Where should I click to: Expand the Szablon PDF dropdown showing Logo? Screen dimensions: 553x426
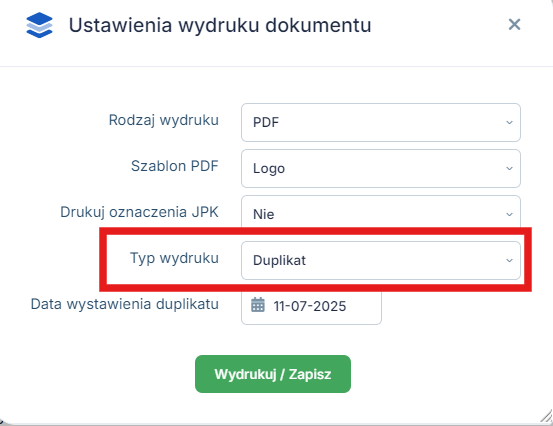click(x=381, y=168)
